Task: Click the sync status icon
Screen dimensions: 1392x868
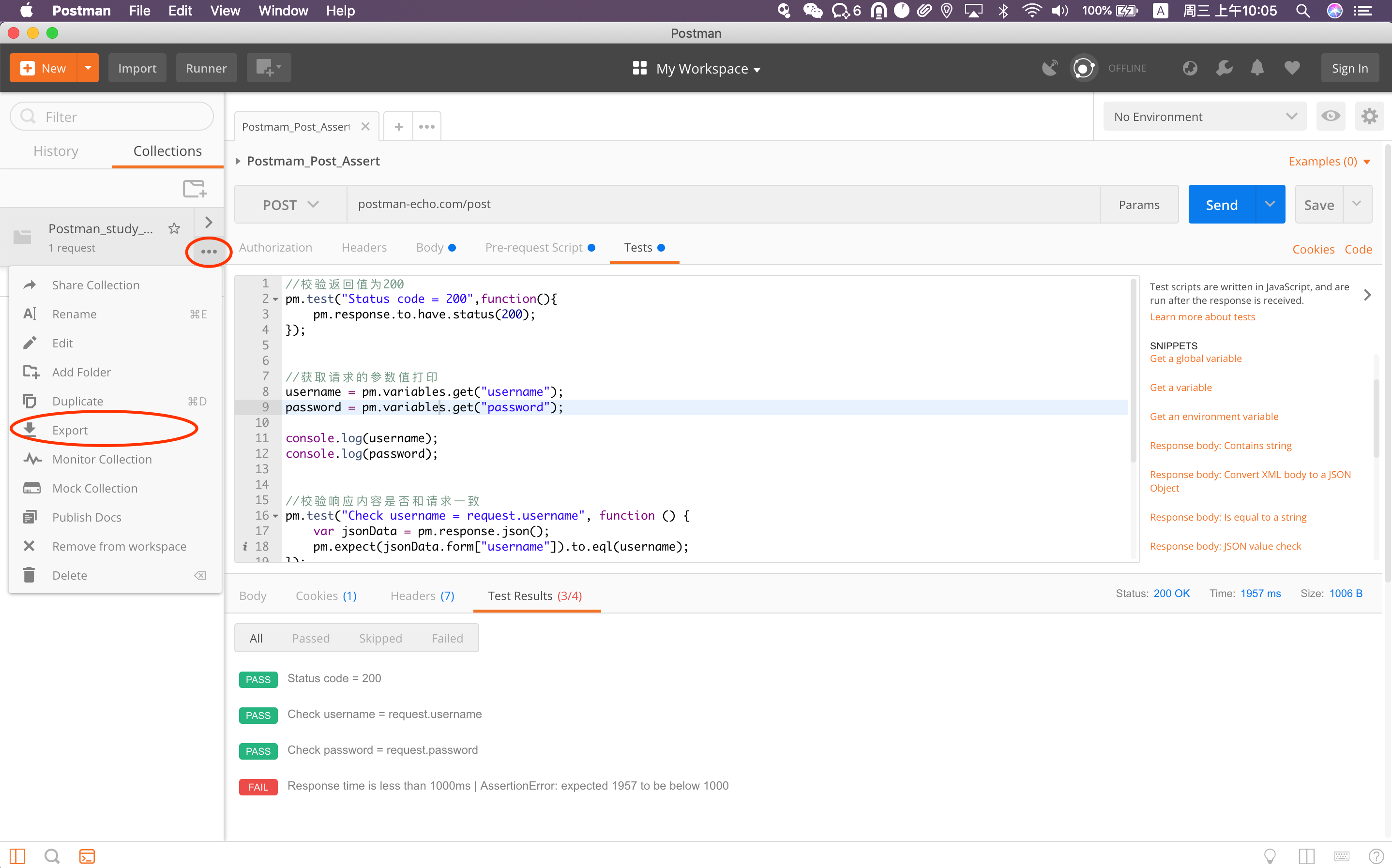Action: (1083, 68)
